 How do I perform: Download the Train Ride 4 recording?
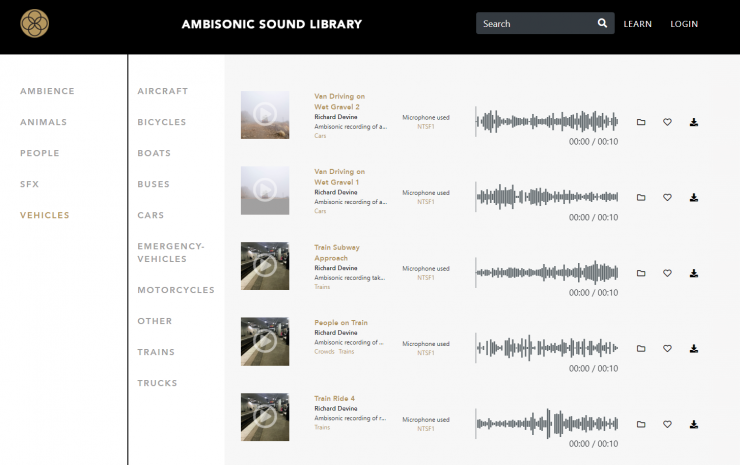[693, 424]
